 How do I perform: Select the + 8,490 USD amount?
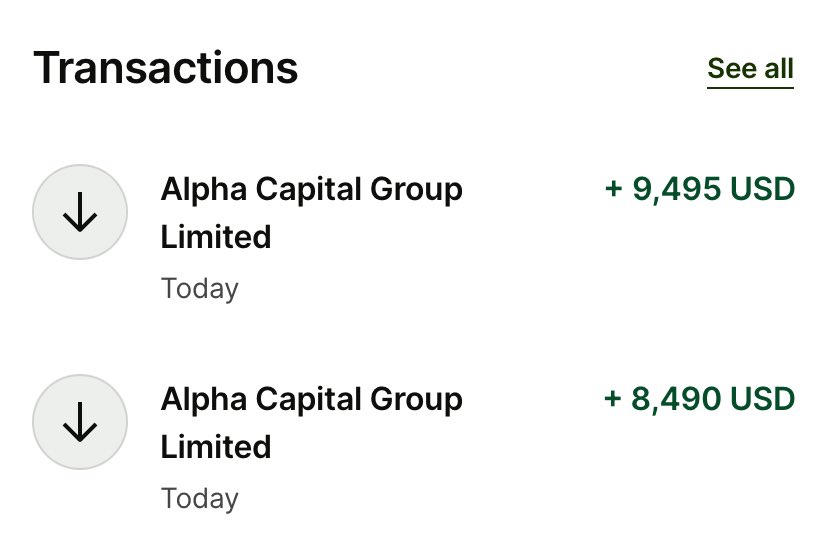pos(700,399)
